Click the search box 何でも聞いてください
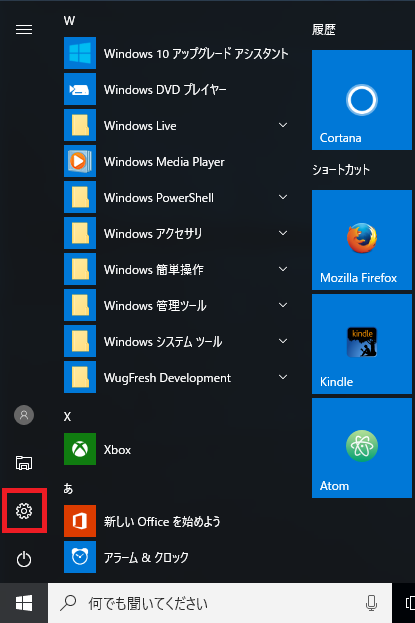Screen dimensions: 415x623 pos(220,603)
